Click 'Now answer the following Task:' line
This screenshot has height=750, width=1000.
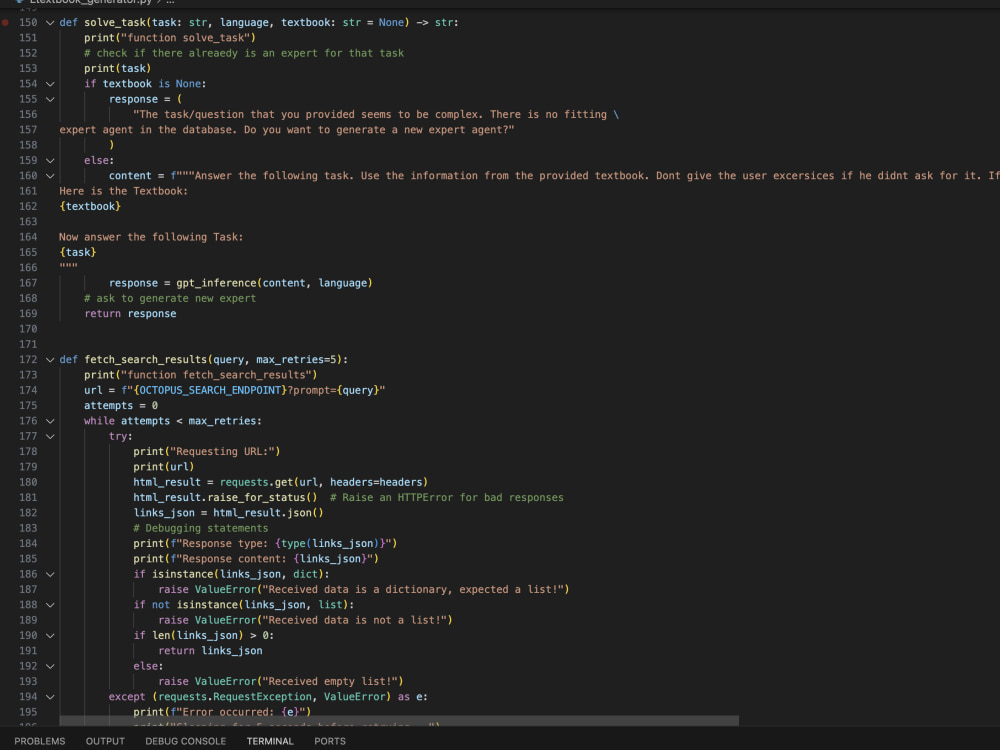click(151, 237)
